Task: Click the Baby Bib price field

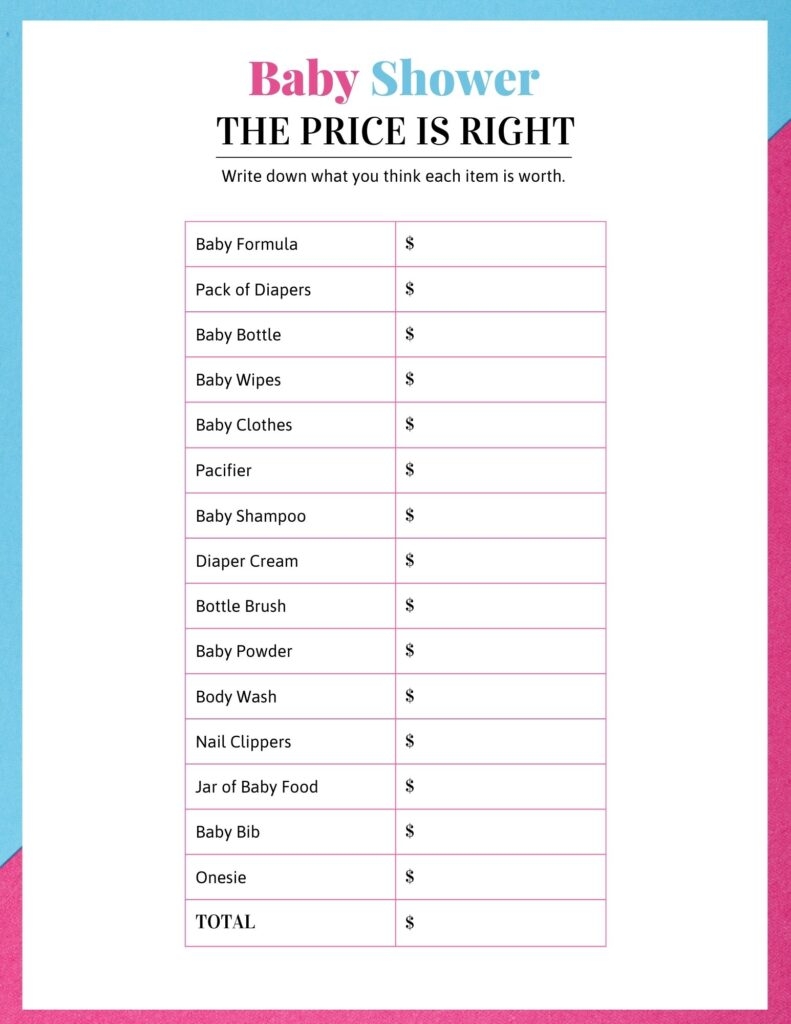Action: pos(500,832)
